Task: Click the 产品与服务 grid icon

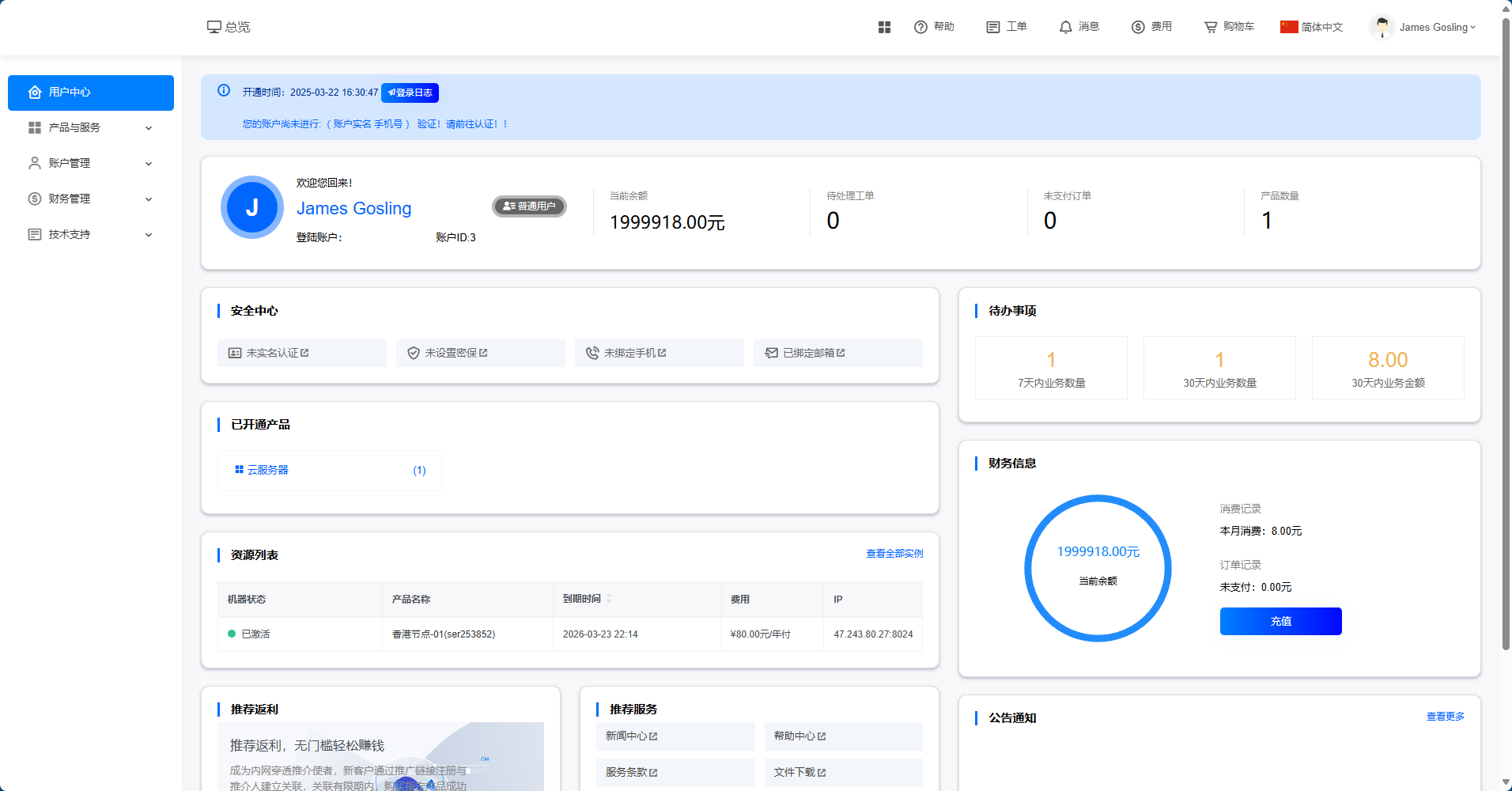Action: coord(35,127)
